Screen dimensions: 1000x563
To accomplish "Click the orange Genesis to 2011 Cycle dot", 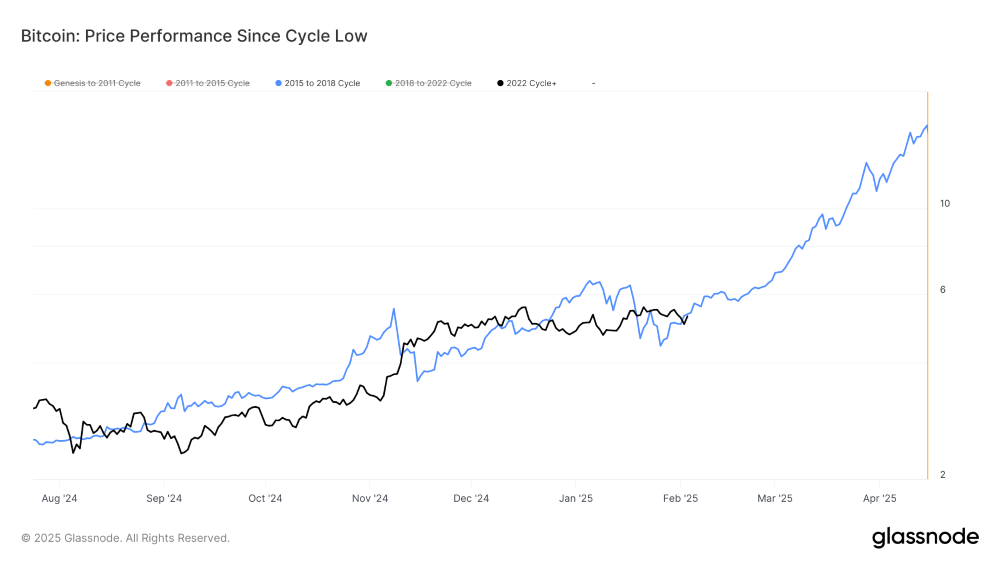I will coord(47,83).
